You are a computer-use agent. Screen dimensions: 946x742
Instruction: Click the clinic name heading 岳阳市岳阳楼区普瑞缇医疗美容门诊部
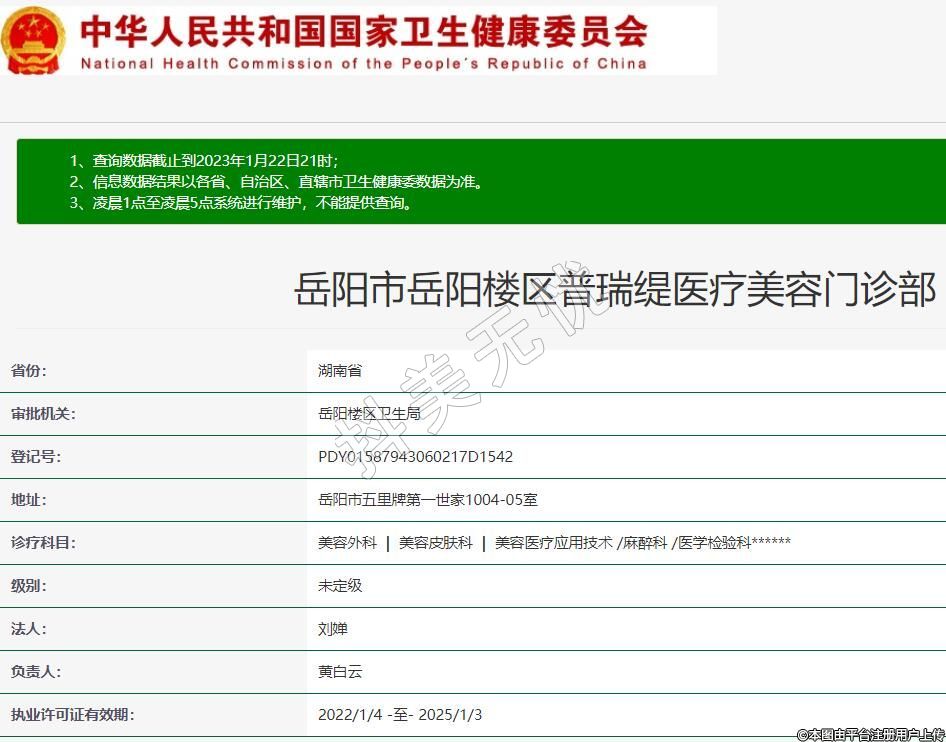point(614,289)
